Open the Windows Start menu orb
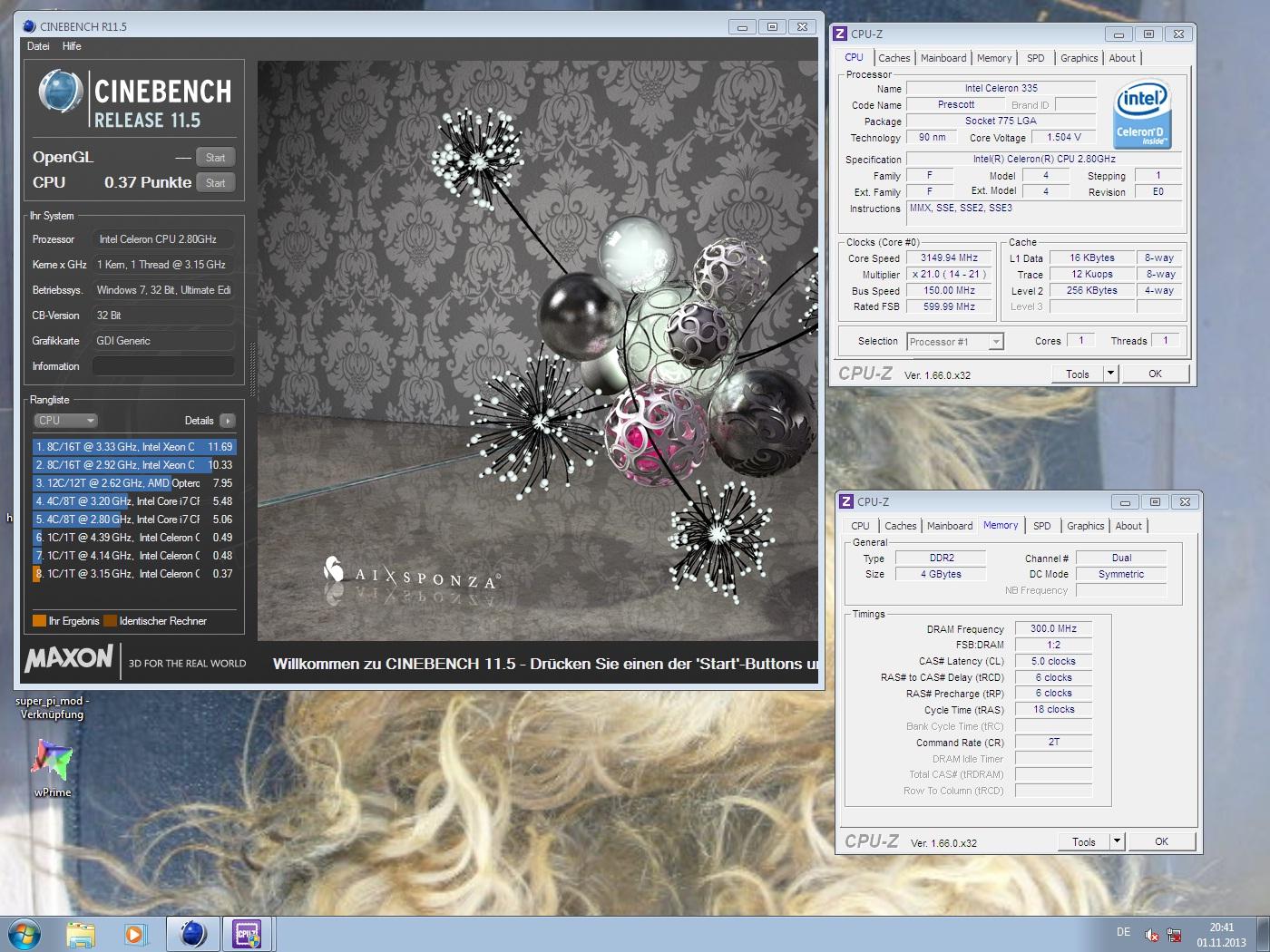The height and width of the screenshot is (952, 1270). pyautogui.click(x=24, y=934)
